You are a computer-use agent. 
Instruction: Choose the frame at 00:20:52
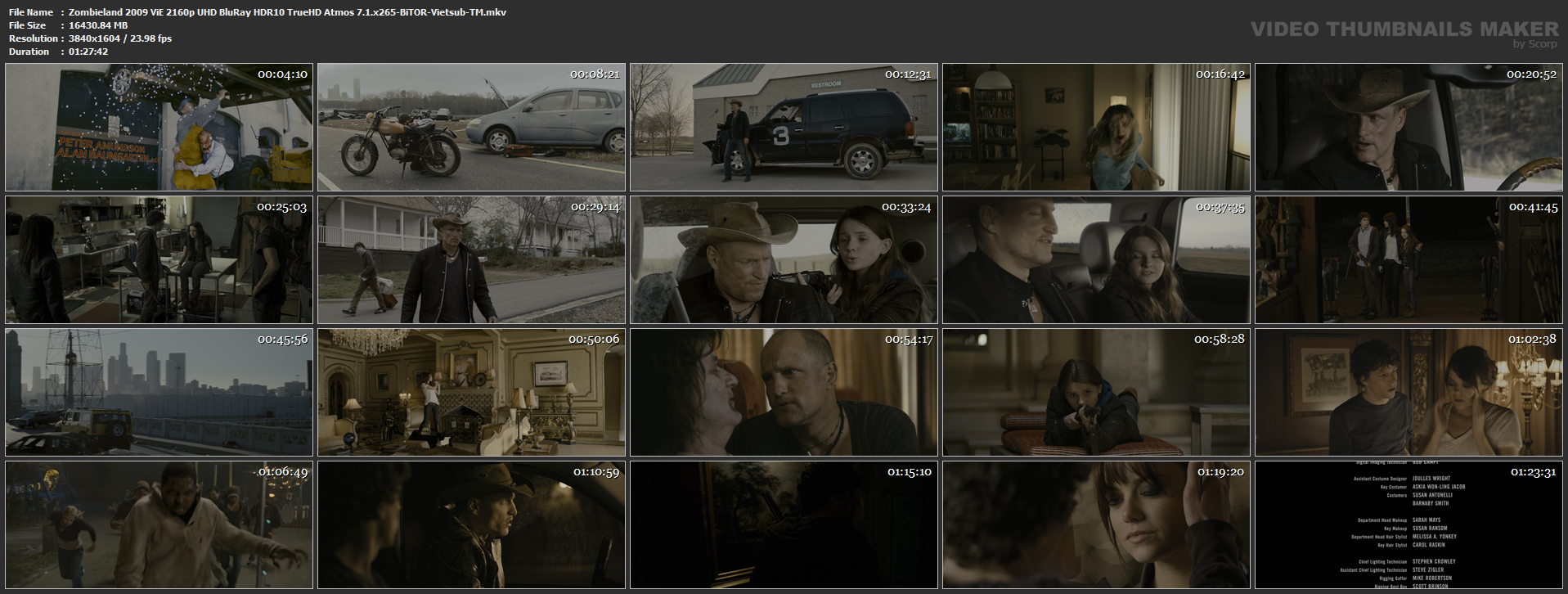point(1409,127)
